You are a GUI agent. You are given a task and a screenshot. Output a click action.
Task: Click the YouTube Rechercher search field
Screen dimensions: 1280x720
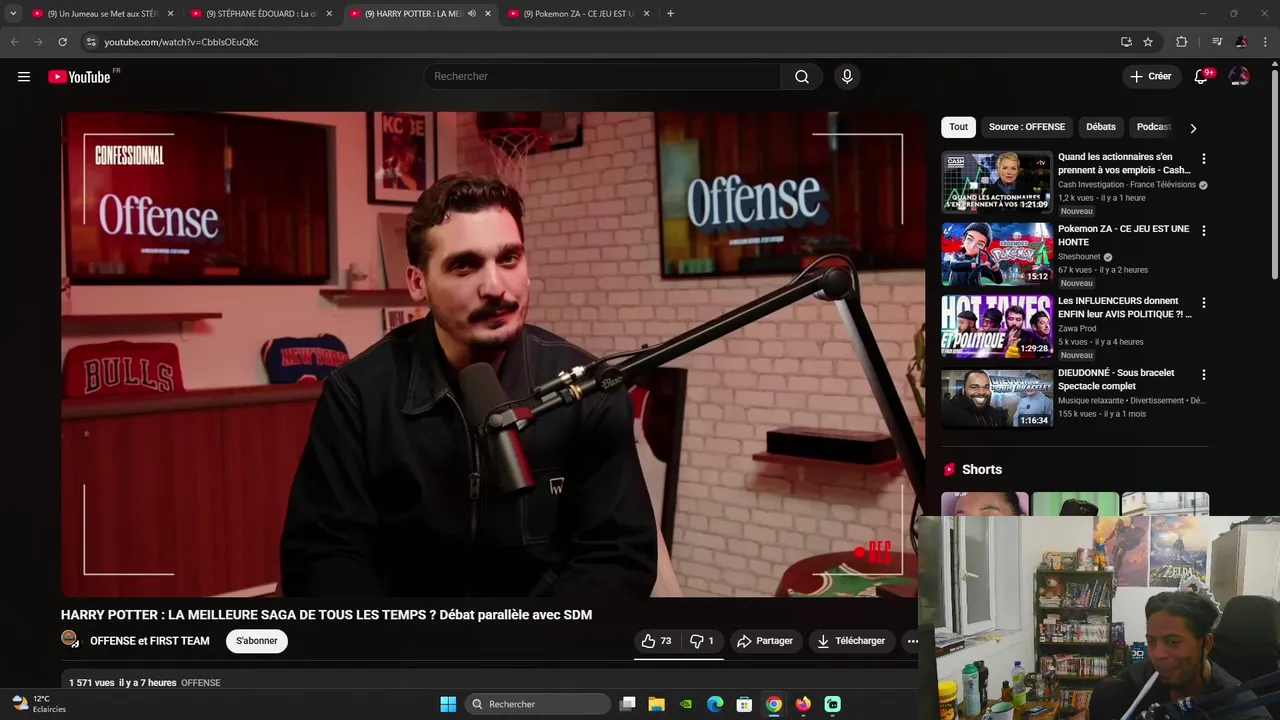click(603, 77)
